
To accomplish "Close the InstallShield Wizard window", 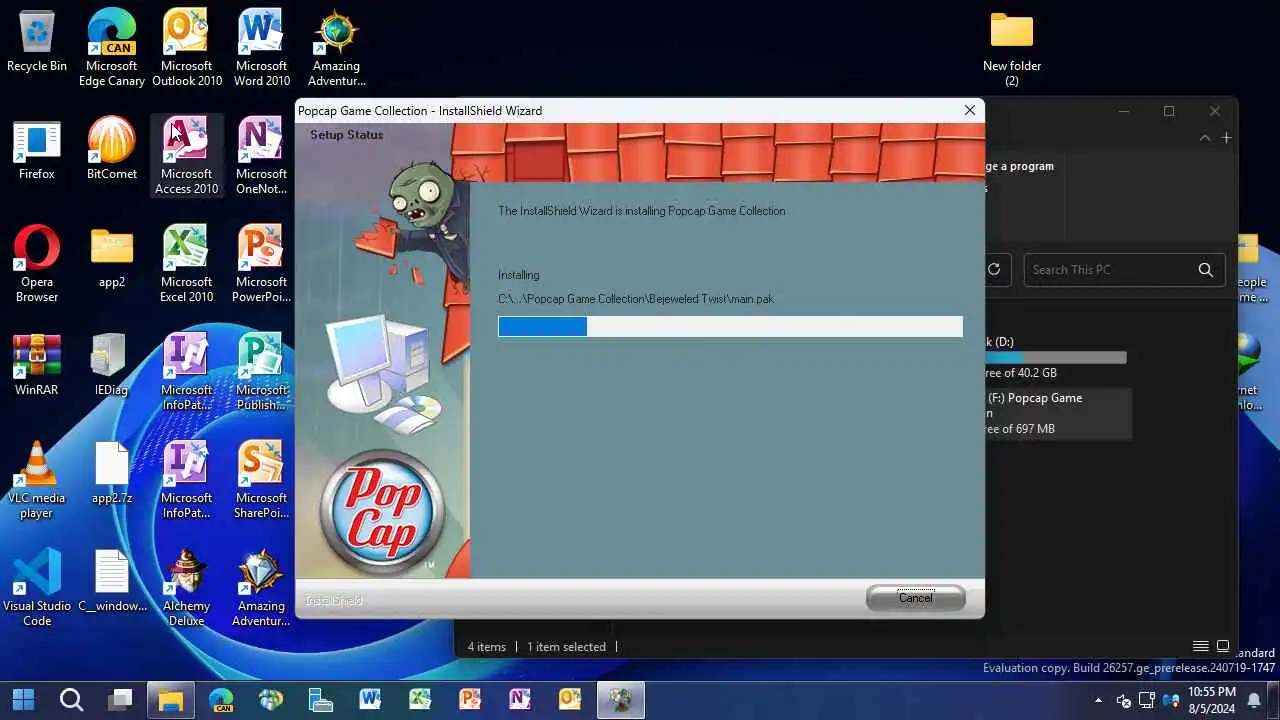I will coord(969,110).
